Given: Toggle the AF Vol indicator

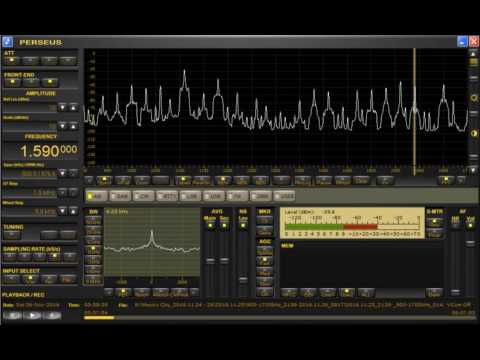Looking at the screenshot, I should (470, 225).
